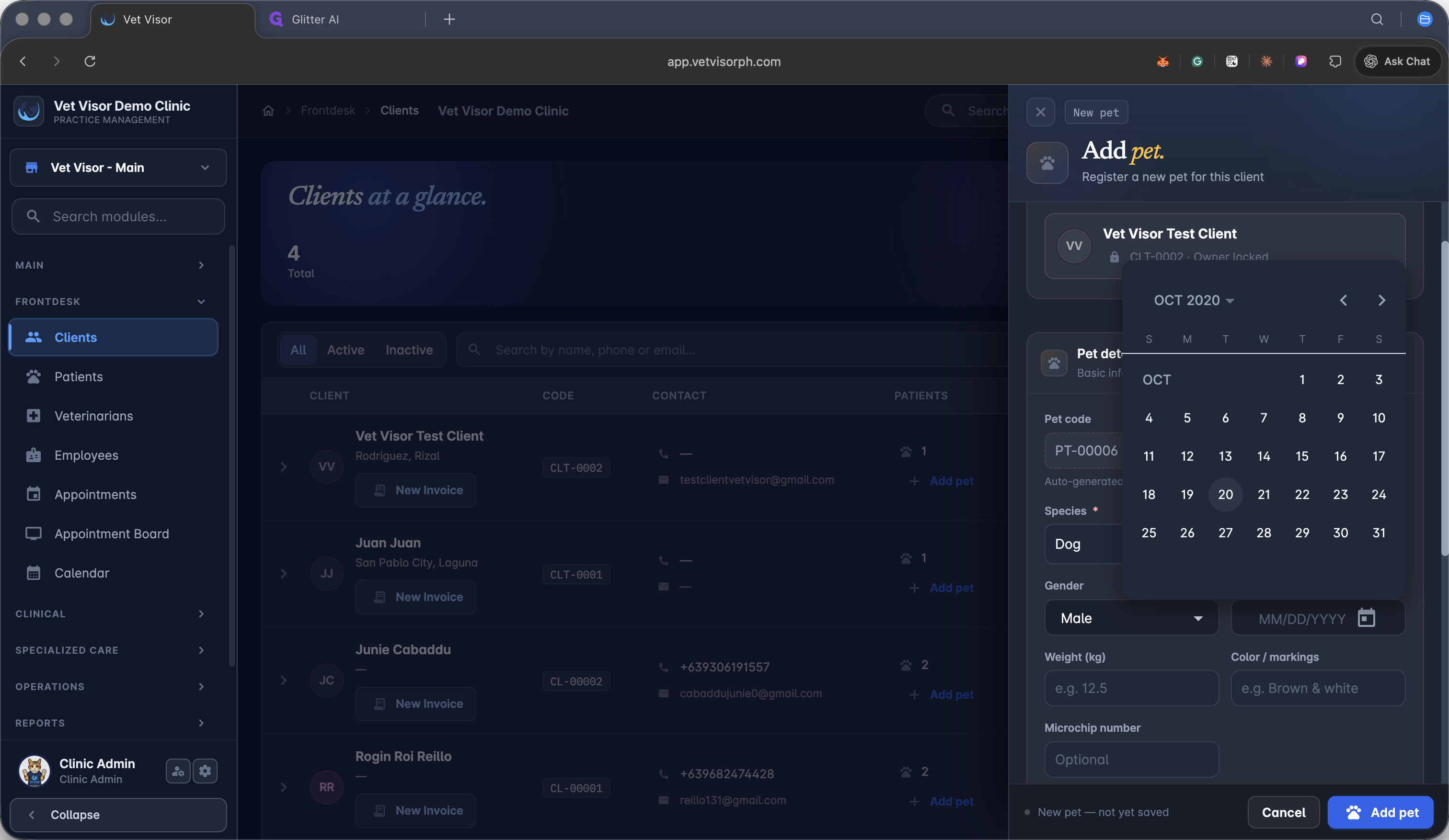Image resolution: width=1449 pixels, height=840 pixels.
Task: Click the Search modules field
Action: (x=118, y=216)
